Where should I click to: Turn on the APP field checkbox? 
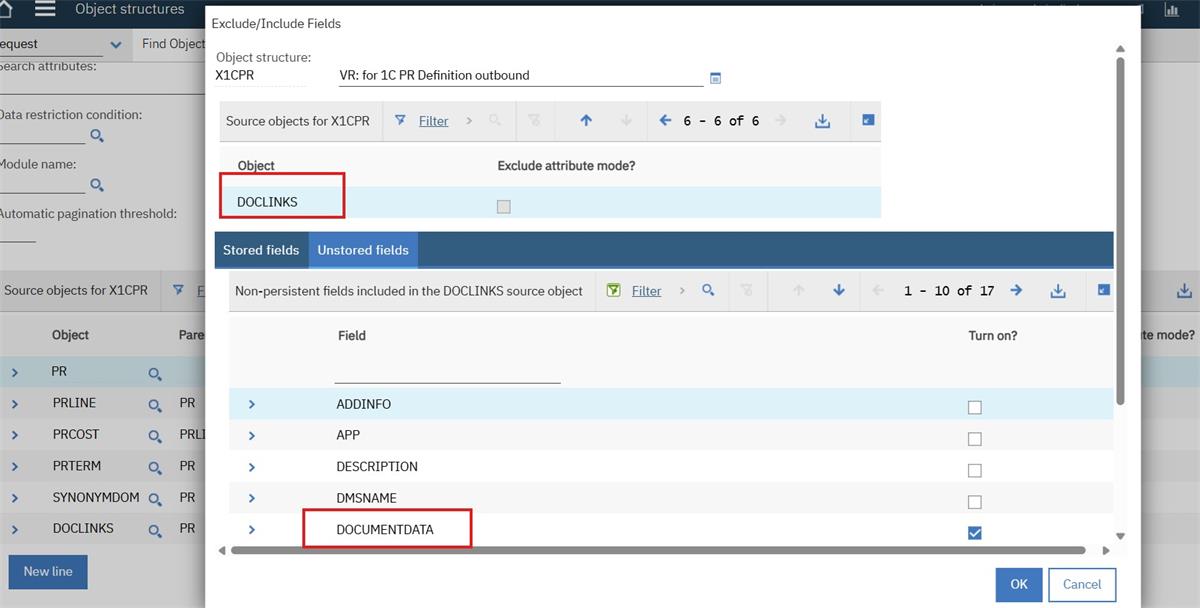[975, 438]
